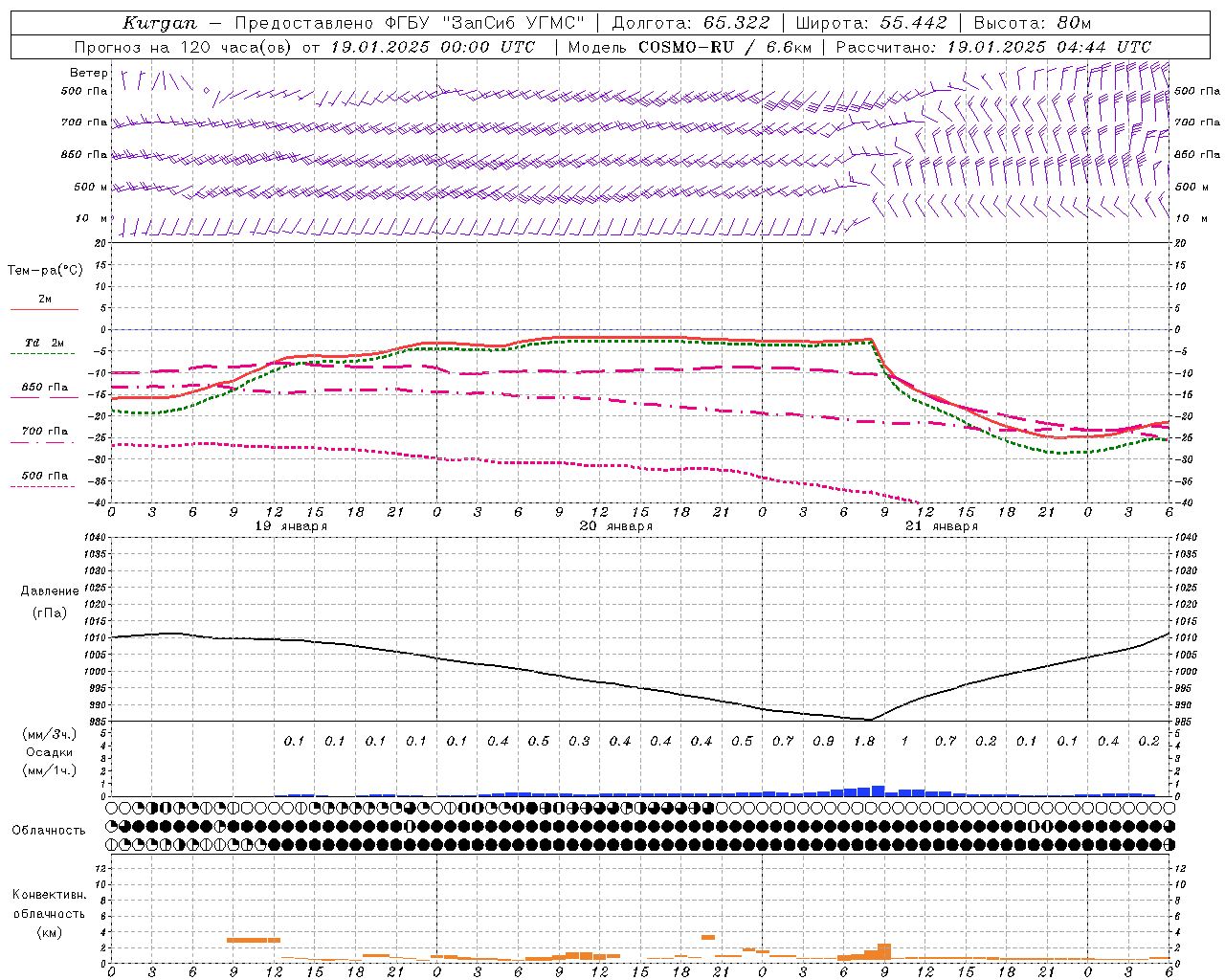Click the "500 гПа" entry in temperature legend
The width and height of the screenshot is (1225, 980).
(45, 475)
